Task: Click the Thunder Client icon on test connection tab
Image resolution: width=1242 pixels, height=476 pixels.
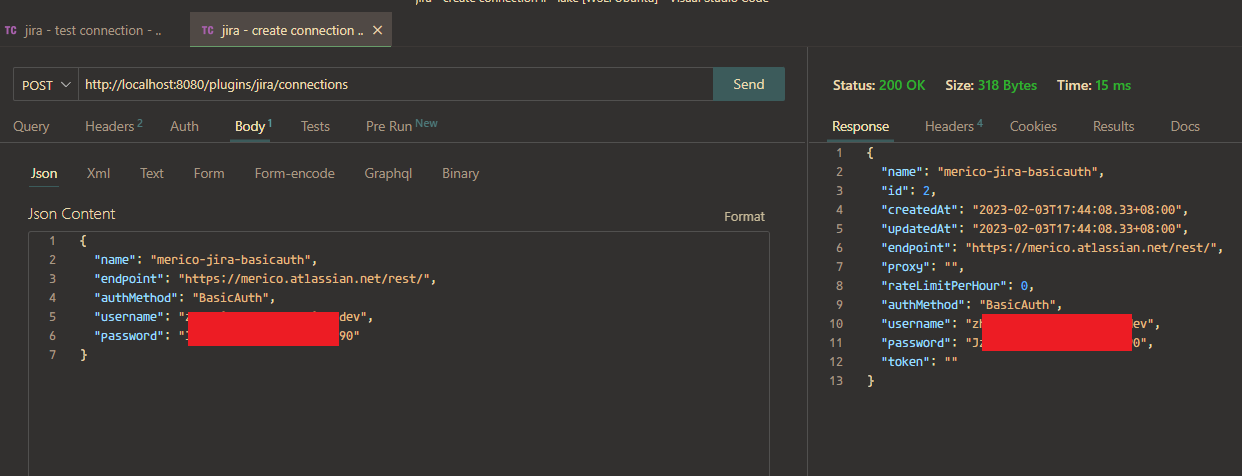Action: pos(10,30)
